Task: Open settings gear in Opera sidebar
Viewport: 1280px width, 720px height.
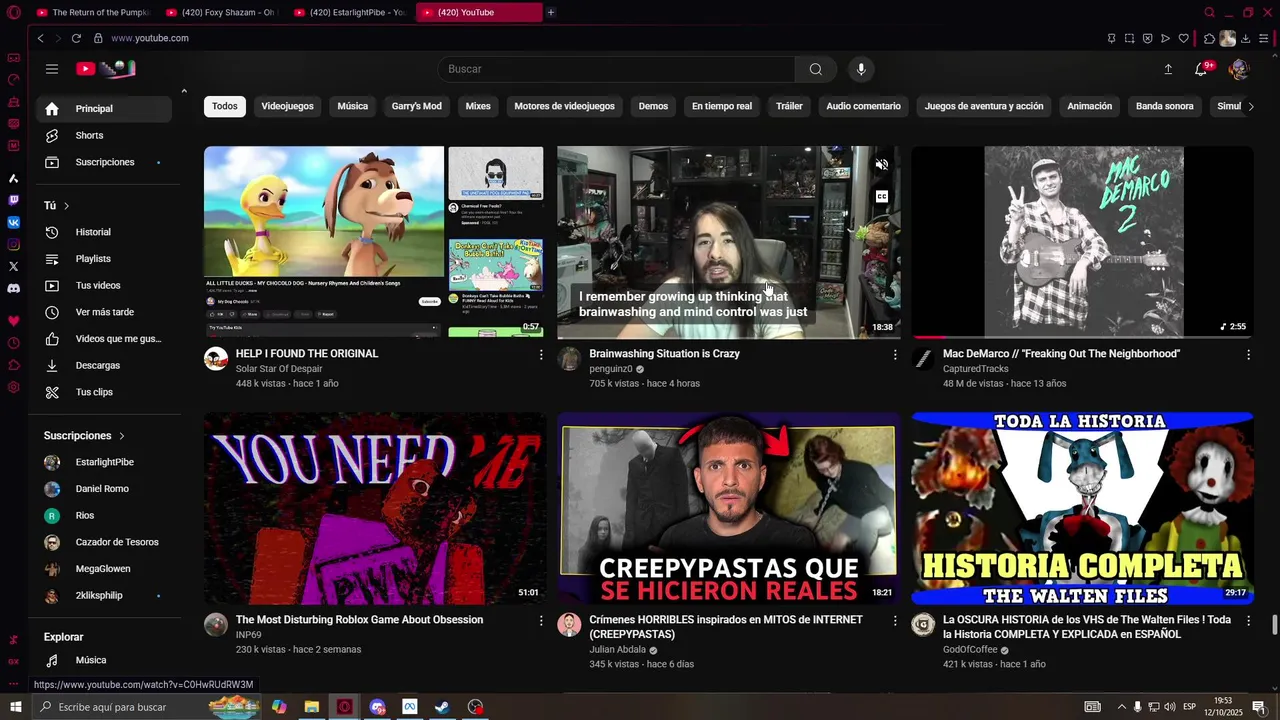Action: [x=13, y=387]
